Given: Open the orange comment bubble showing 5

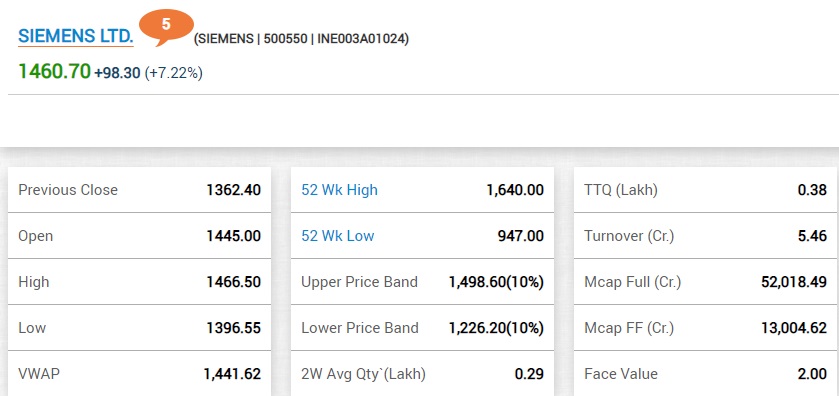Looking at the screenshot, I should [x=166, y=27].
